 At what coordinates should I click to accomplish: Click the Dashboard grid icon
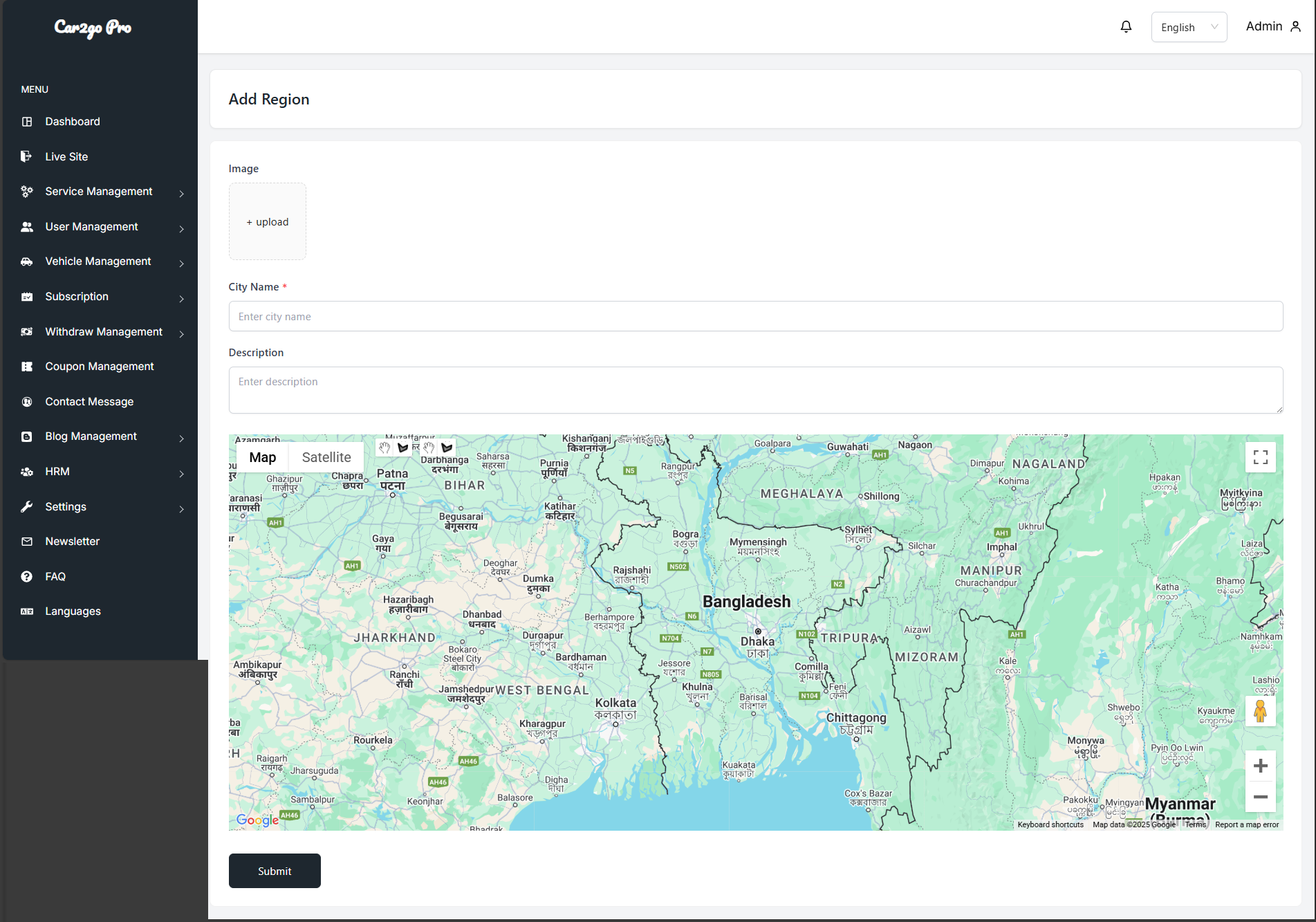(x=27, y=122)
